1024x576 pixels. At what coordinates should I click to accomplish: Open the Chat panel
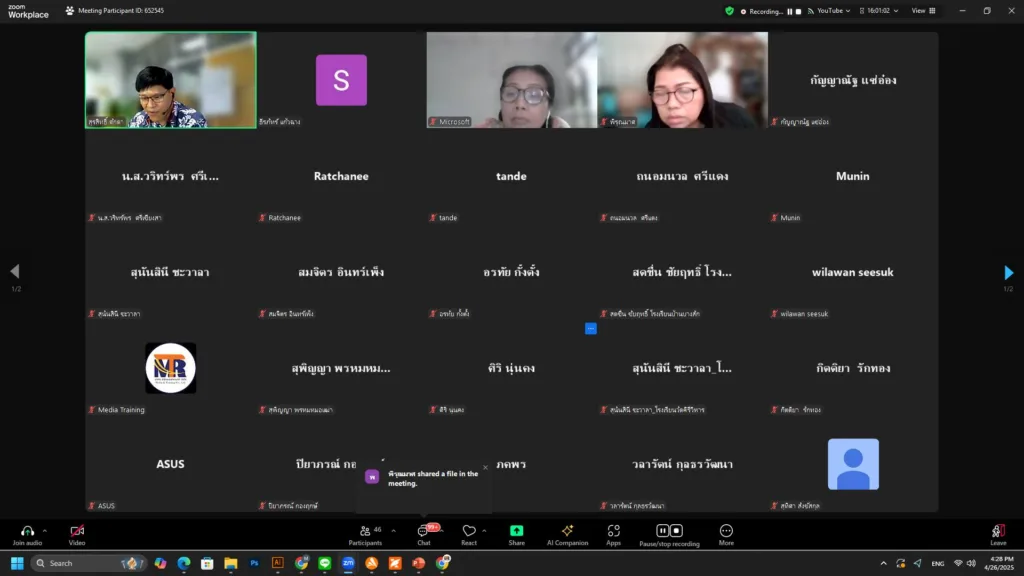coord(424,532)
